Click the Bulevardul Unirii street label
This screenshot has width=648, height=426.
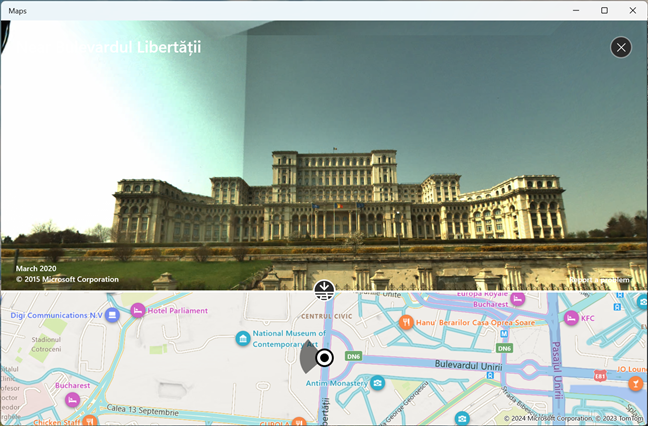pyautogui.click(x=468, y=365)
